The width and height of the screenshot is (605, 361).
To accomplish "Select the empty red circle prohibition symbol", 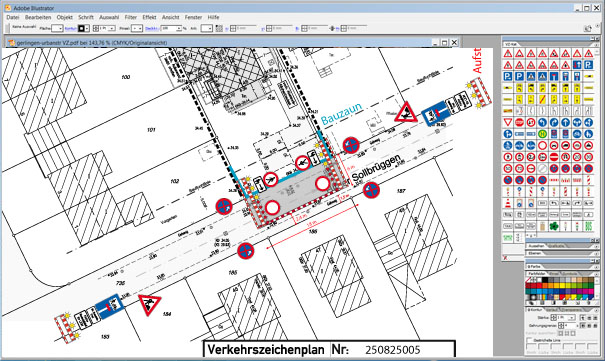I will tap(542, 145).
